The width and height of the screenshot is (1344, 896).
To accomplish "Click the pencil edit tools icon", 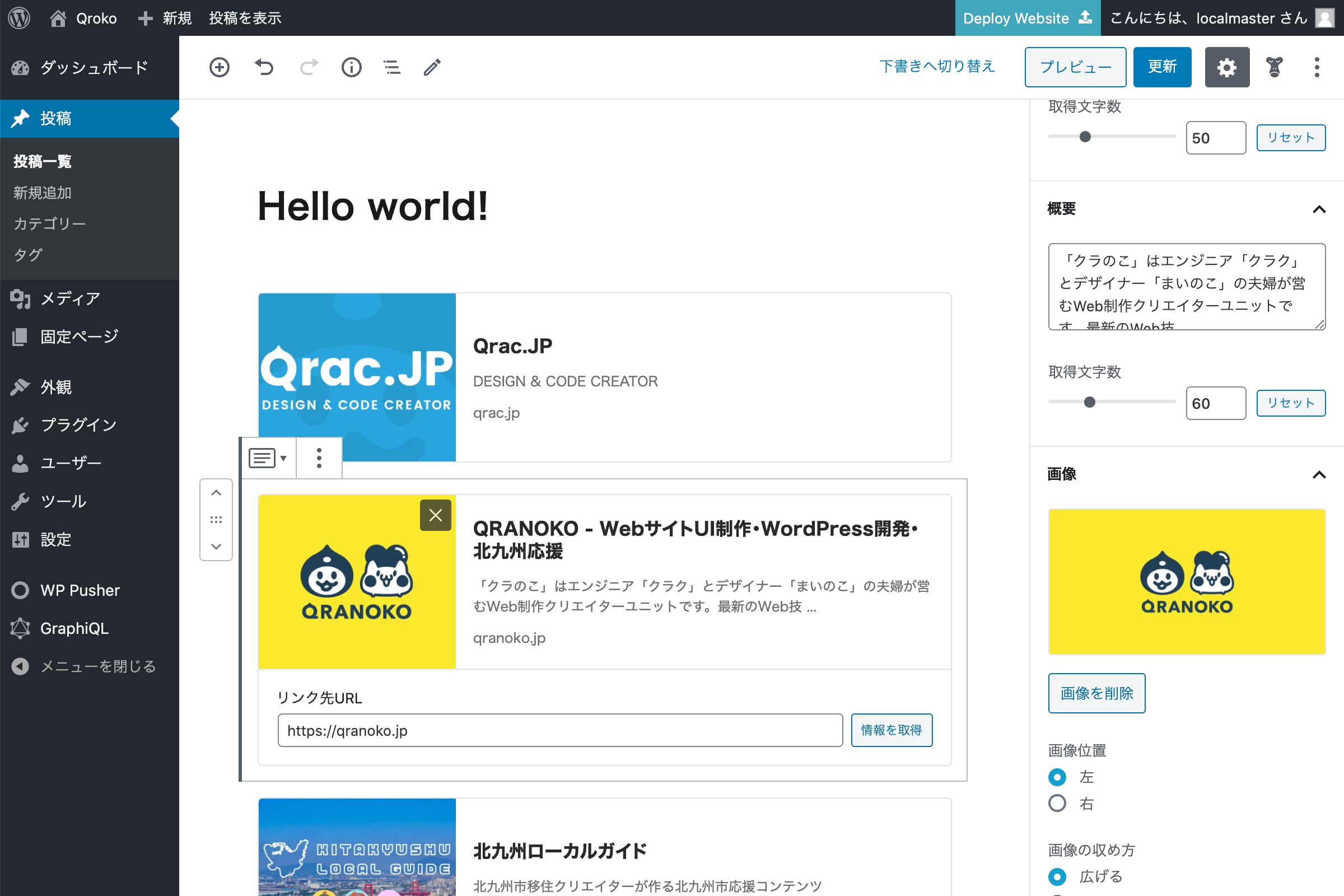I will point(432,67).
